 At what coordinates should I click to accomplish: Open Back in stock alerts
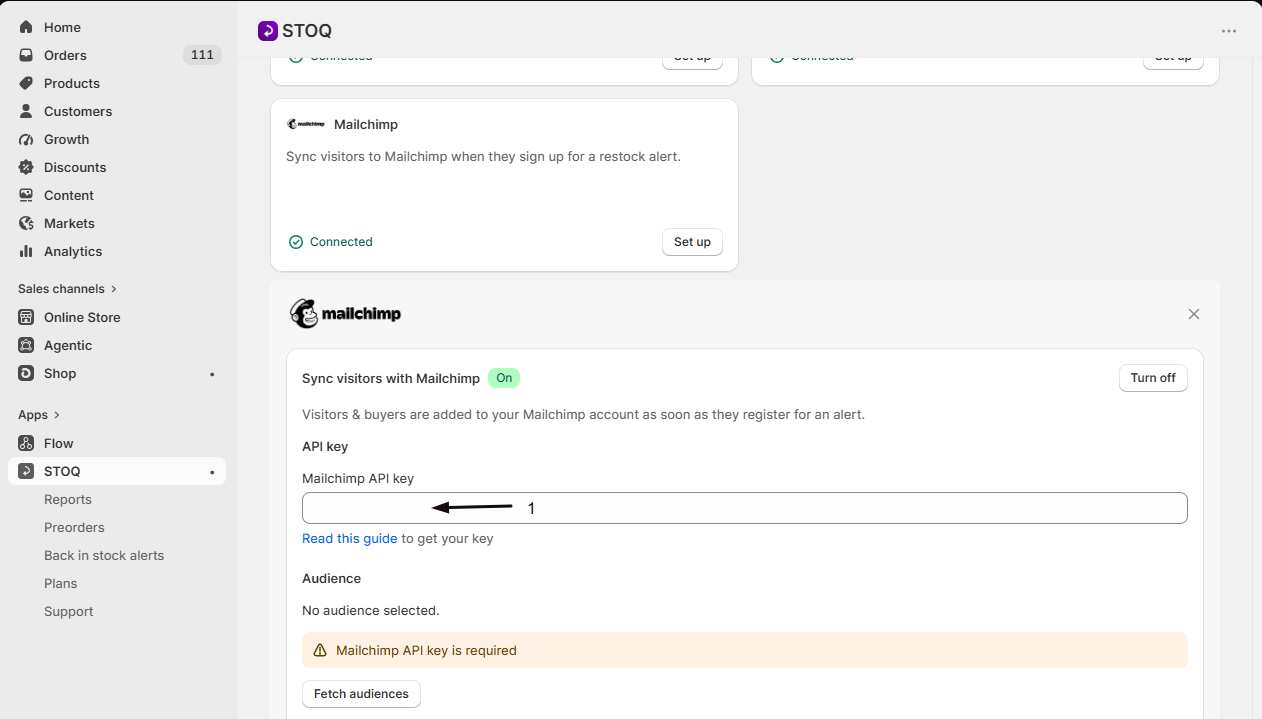104,555
